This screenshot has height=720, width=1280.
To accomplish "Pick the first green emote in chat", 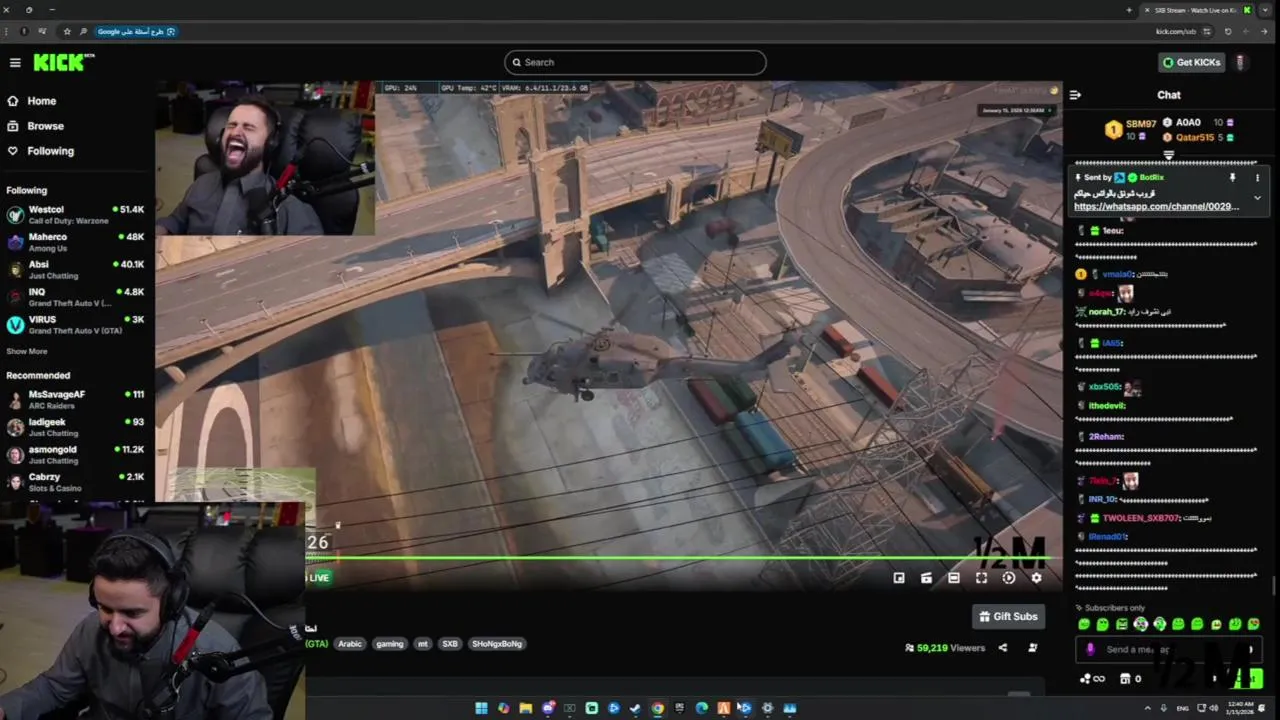I will (1084, 625).
